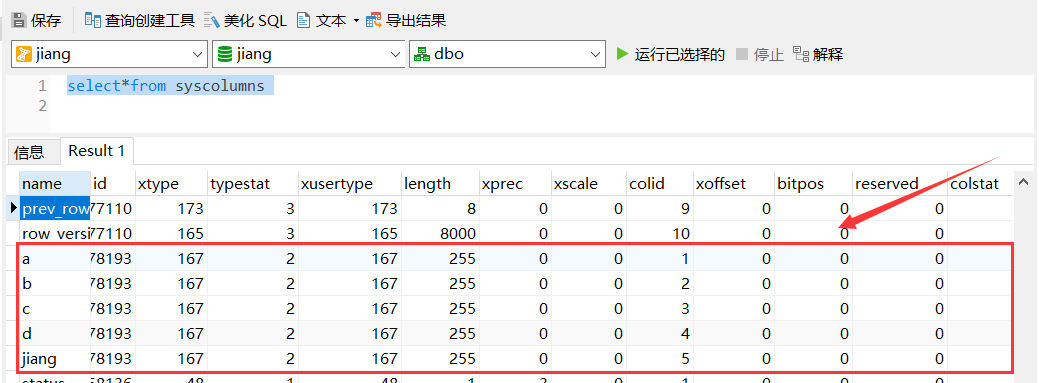Select the name cell 'b'
Image resolution: width=1039 pixels, height=383 pixels.
55,284
